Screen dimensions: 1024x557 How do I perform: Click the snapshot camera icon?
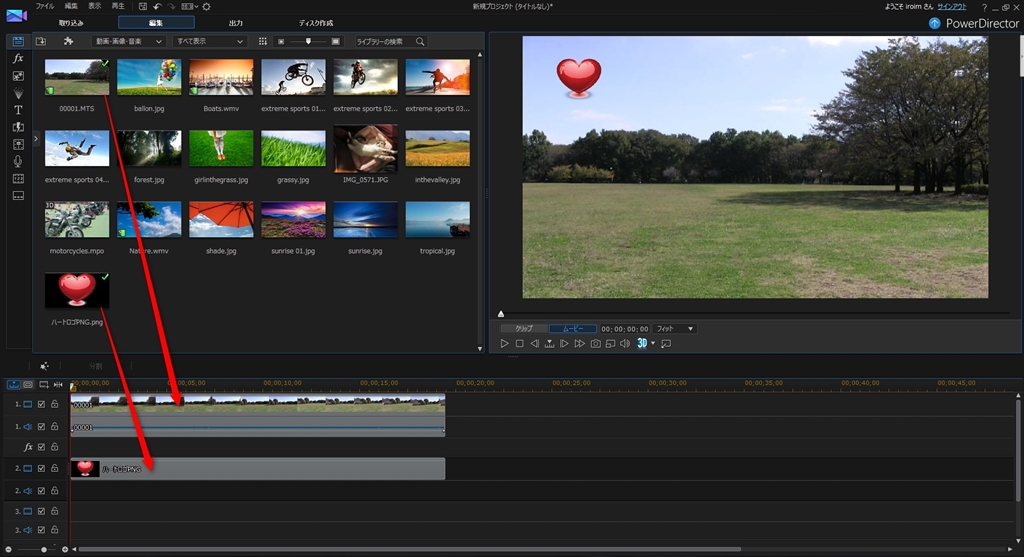click(596, 343)
